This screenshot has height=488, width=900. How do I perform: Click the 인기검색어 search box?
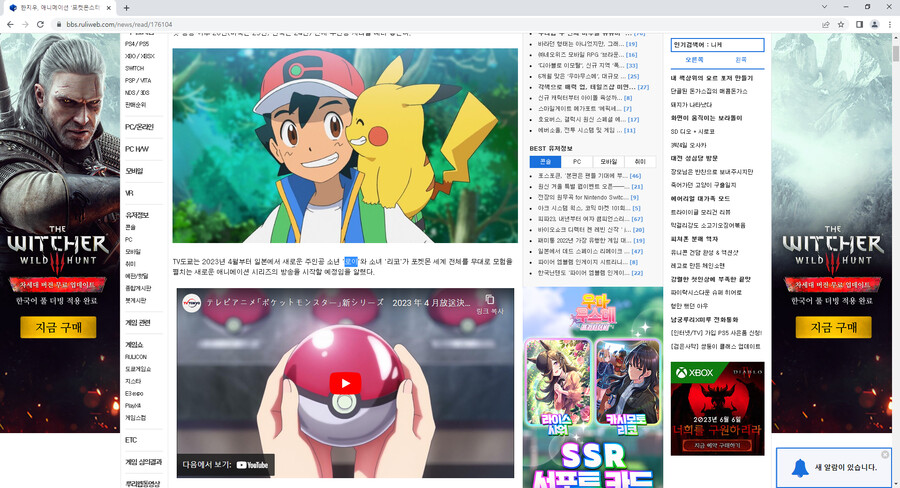(x=717, y=45)
